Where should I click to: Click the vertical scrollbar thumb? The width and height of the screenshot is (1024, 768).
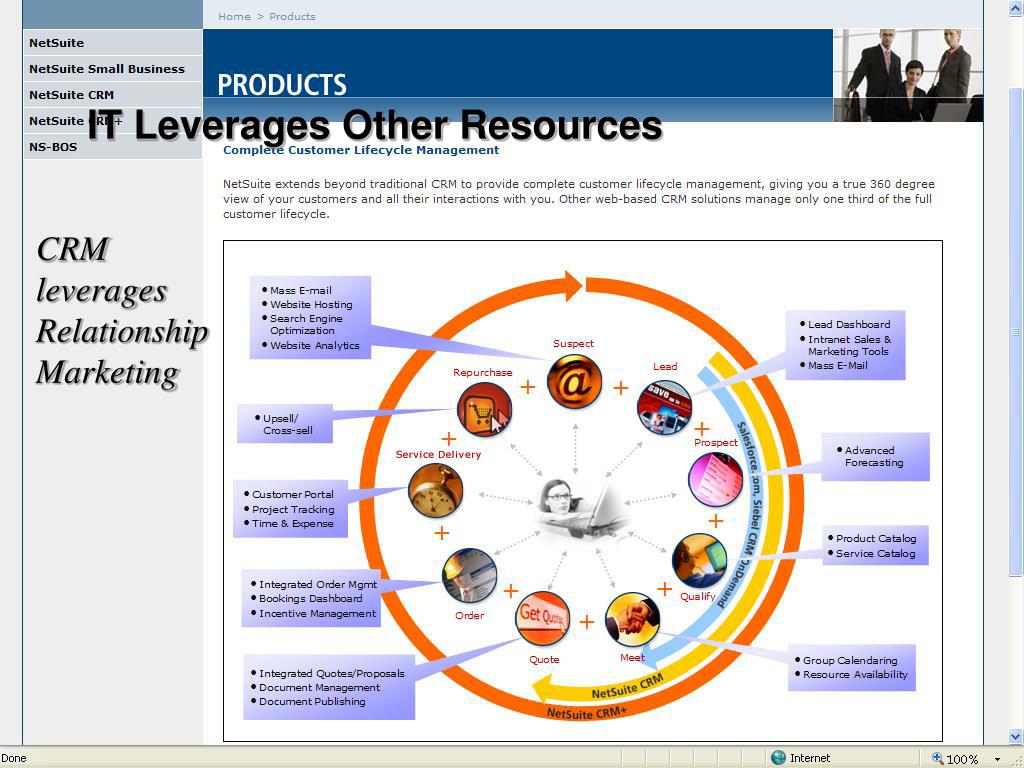1016,332
